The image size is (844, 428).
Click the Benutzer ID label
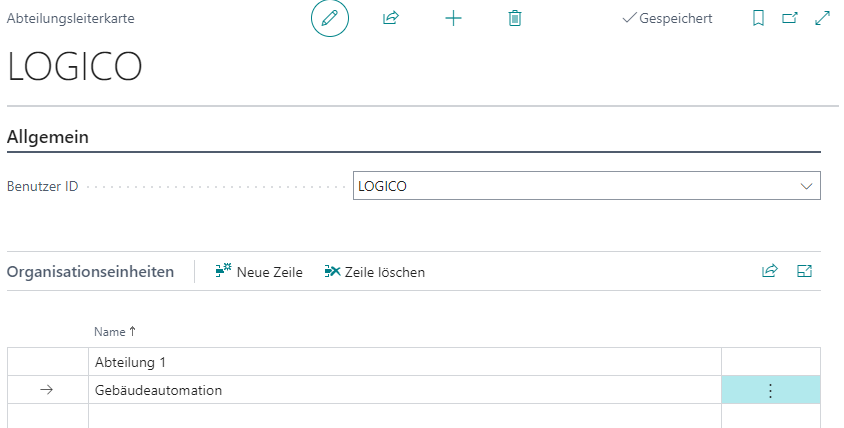coord(43,186)
